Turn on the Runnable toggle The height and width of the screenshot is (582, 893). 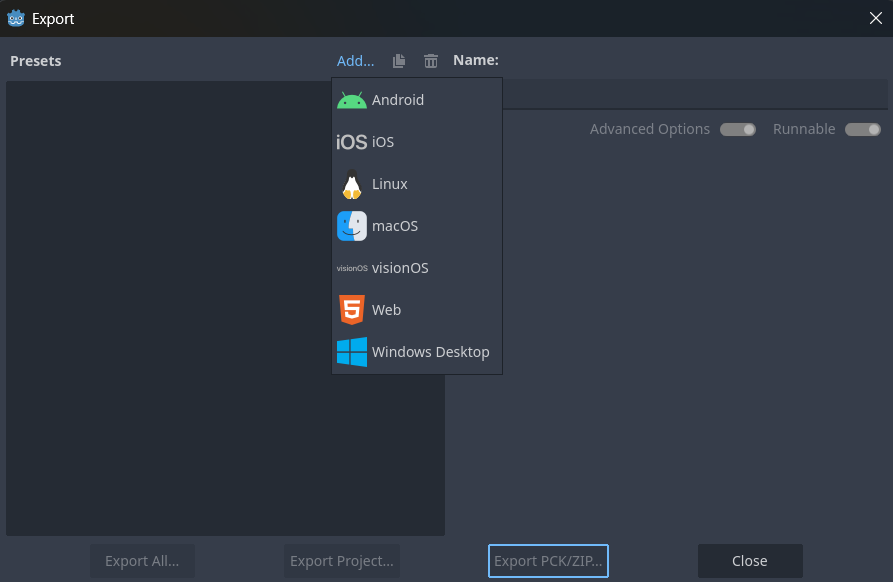[x=861, y=129]
